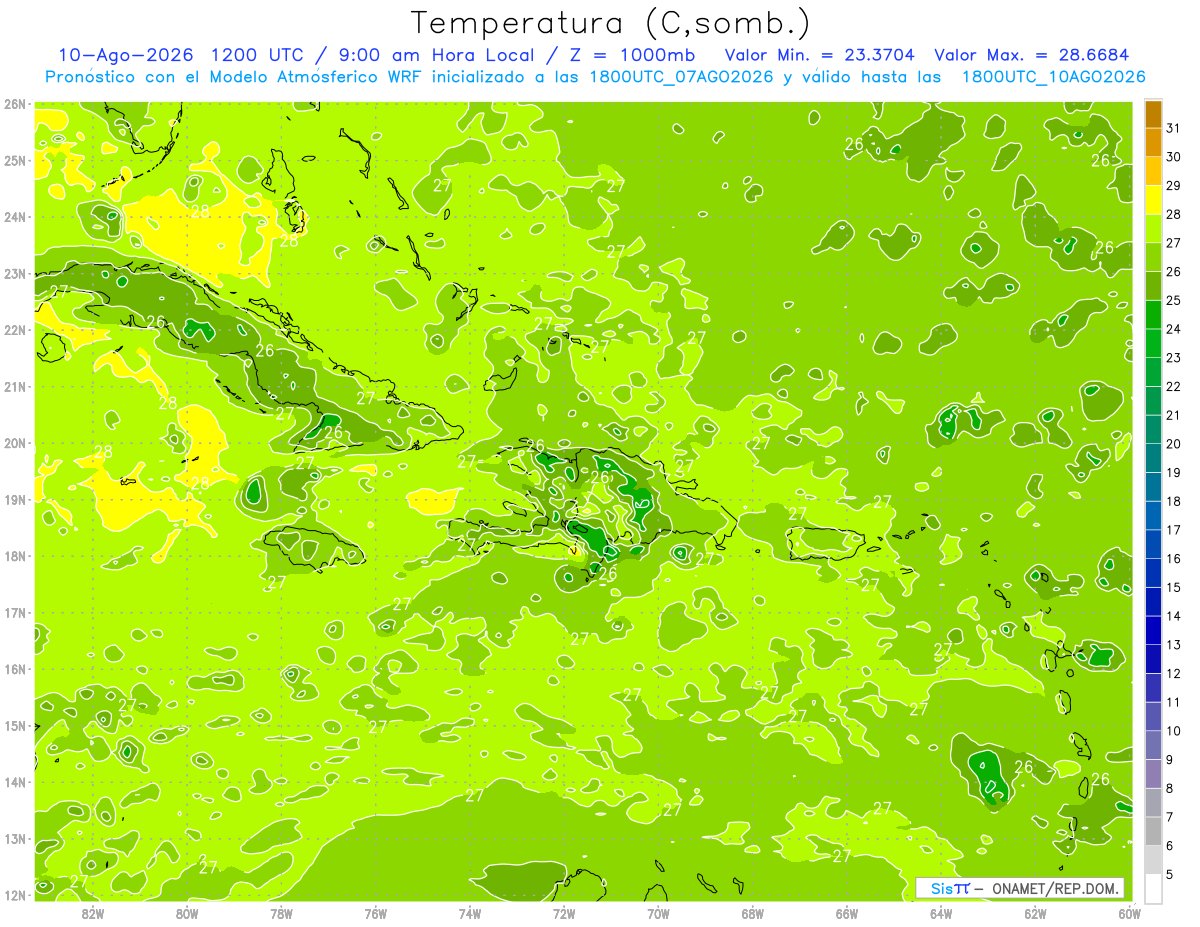Click the '5' value on the color scale
This screenshot has width=1200, height=927.
click(1171, 875)
